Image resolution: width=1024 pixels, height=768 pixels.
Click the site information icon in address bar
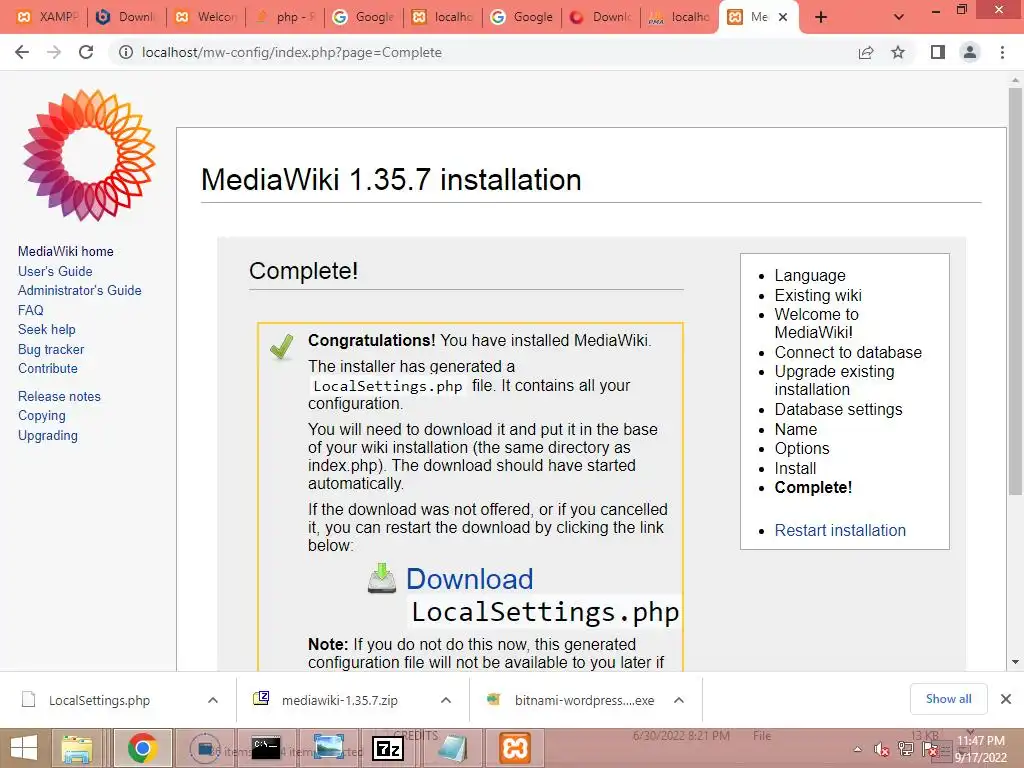pyautogui.click(x=125, y=52)
